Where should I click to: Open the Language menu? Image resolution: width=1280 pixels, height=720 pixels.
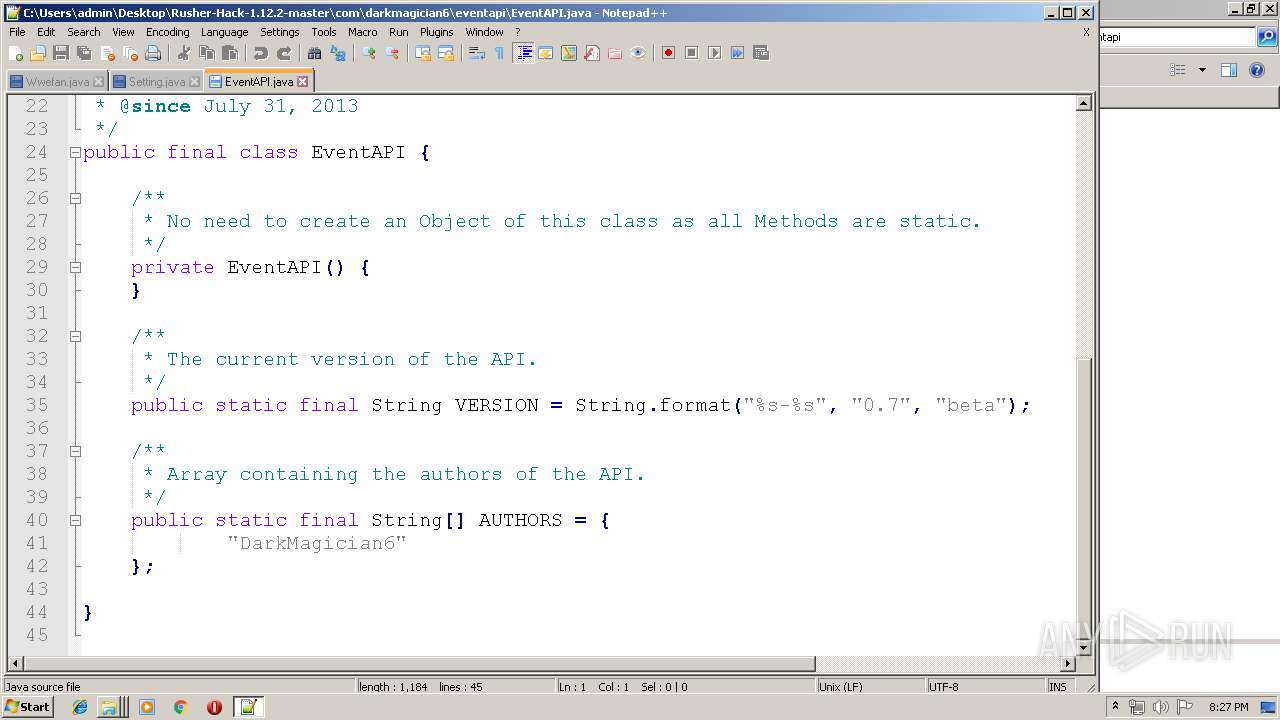(x=224, y=32)
